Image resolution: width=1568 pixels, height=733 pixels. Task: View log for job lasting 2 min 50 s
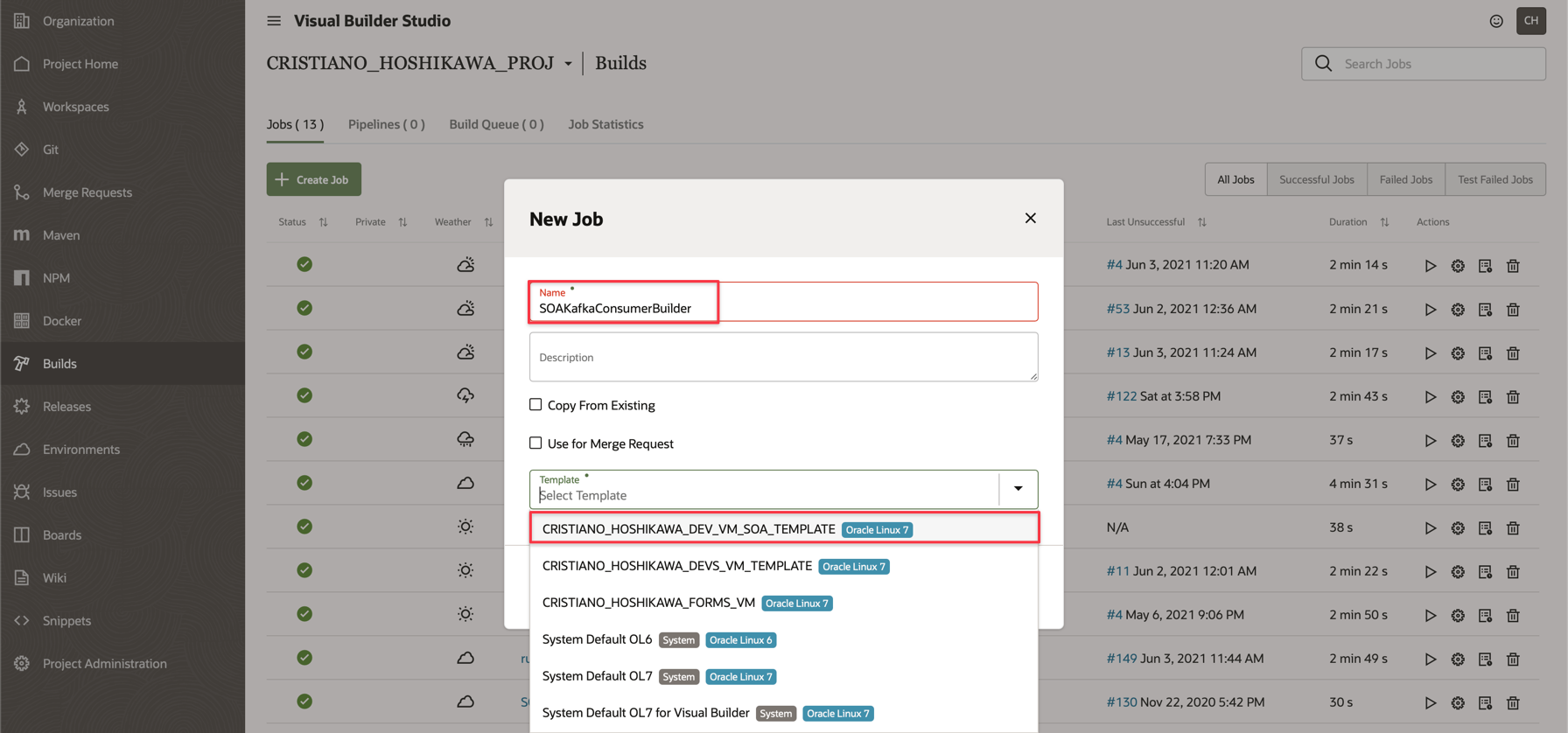pyautogui.click(x=1485, y=616)
